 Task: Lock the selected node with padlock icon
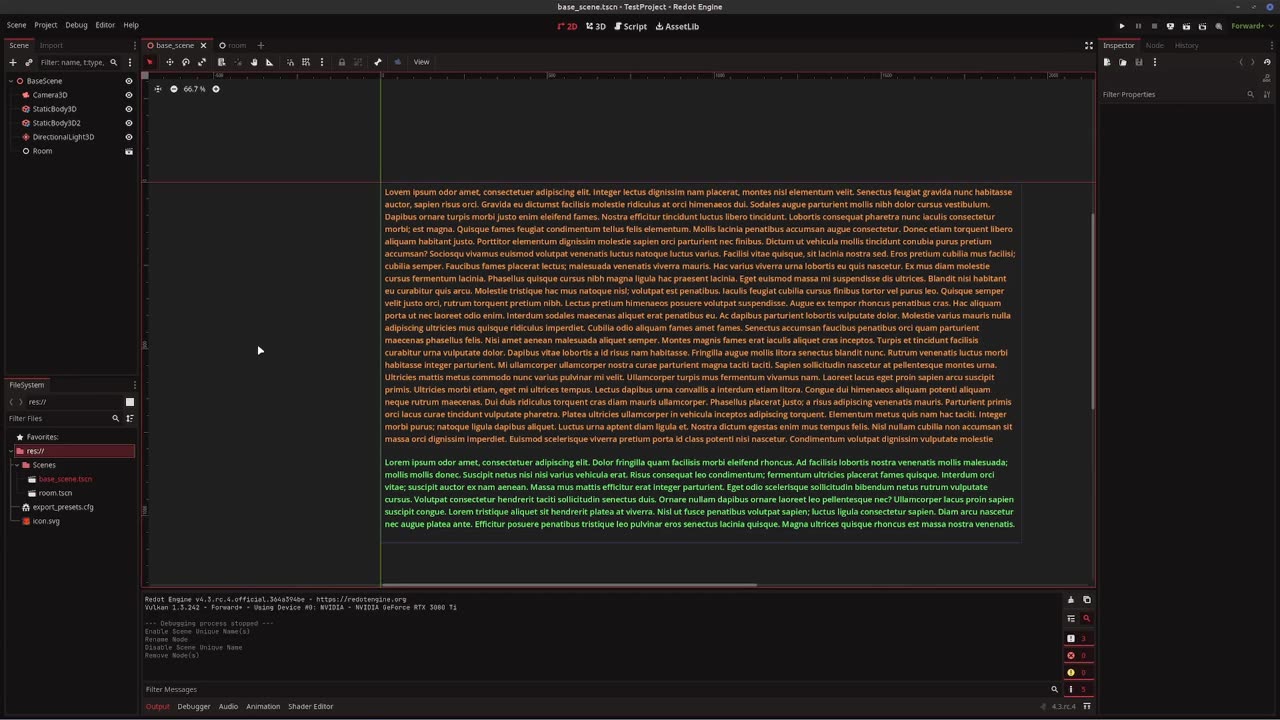341,62
